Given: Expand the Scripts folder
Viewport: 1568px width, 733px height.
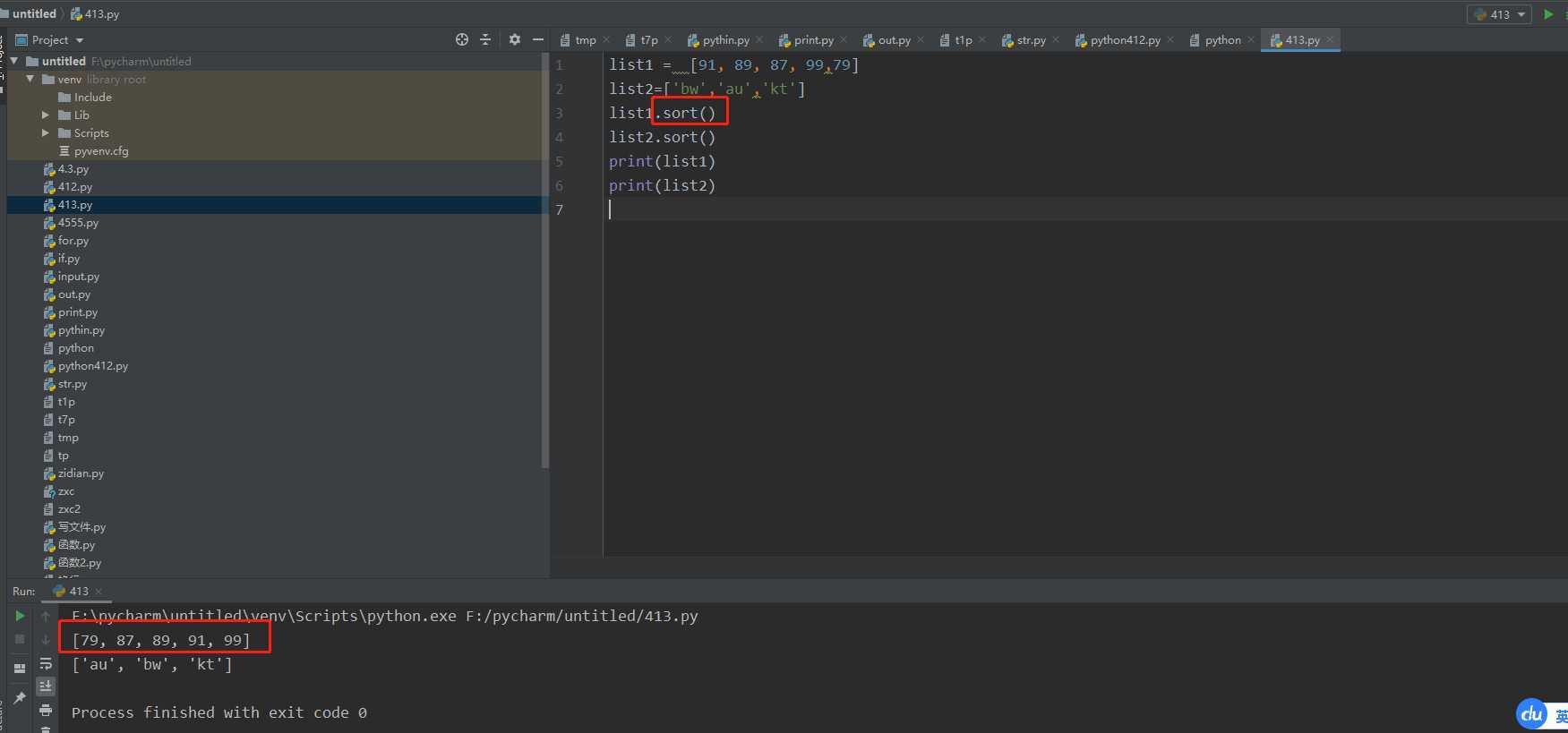Looking at the screenshot, I should pyautogui.click(x=46, y=132).
